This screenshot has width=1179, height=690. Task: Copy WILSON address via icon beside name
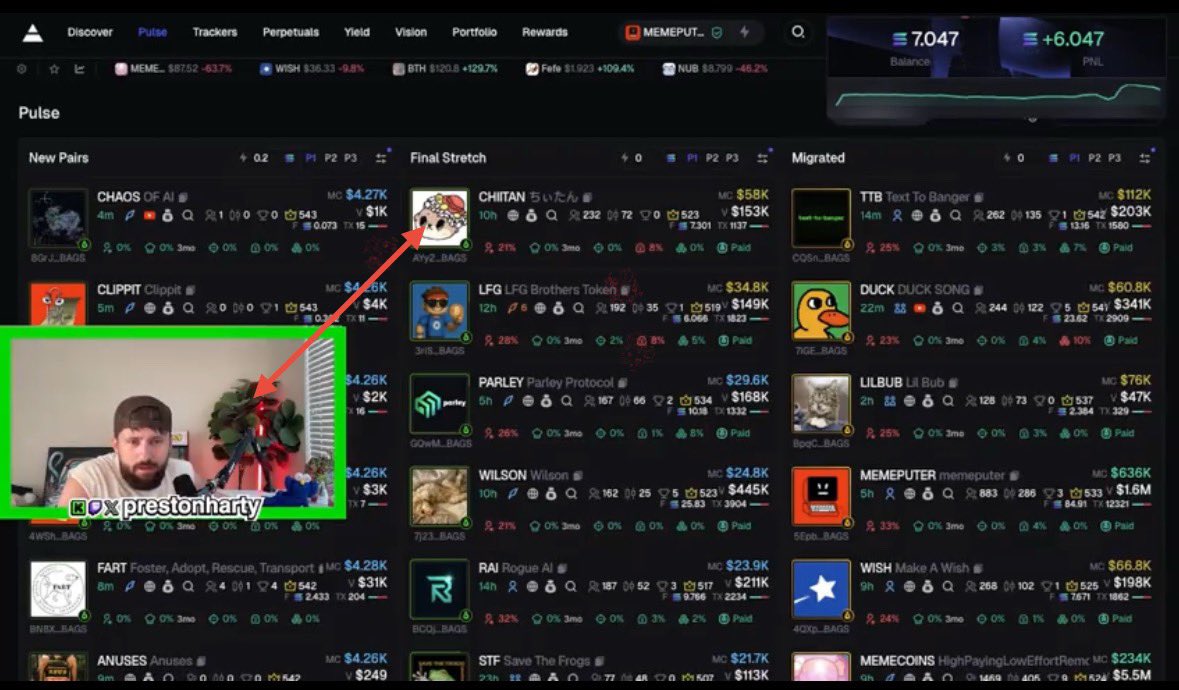tap(578, 476)
